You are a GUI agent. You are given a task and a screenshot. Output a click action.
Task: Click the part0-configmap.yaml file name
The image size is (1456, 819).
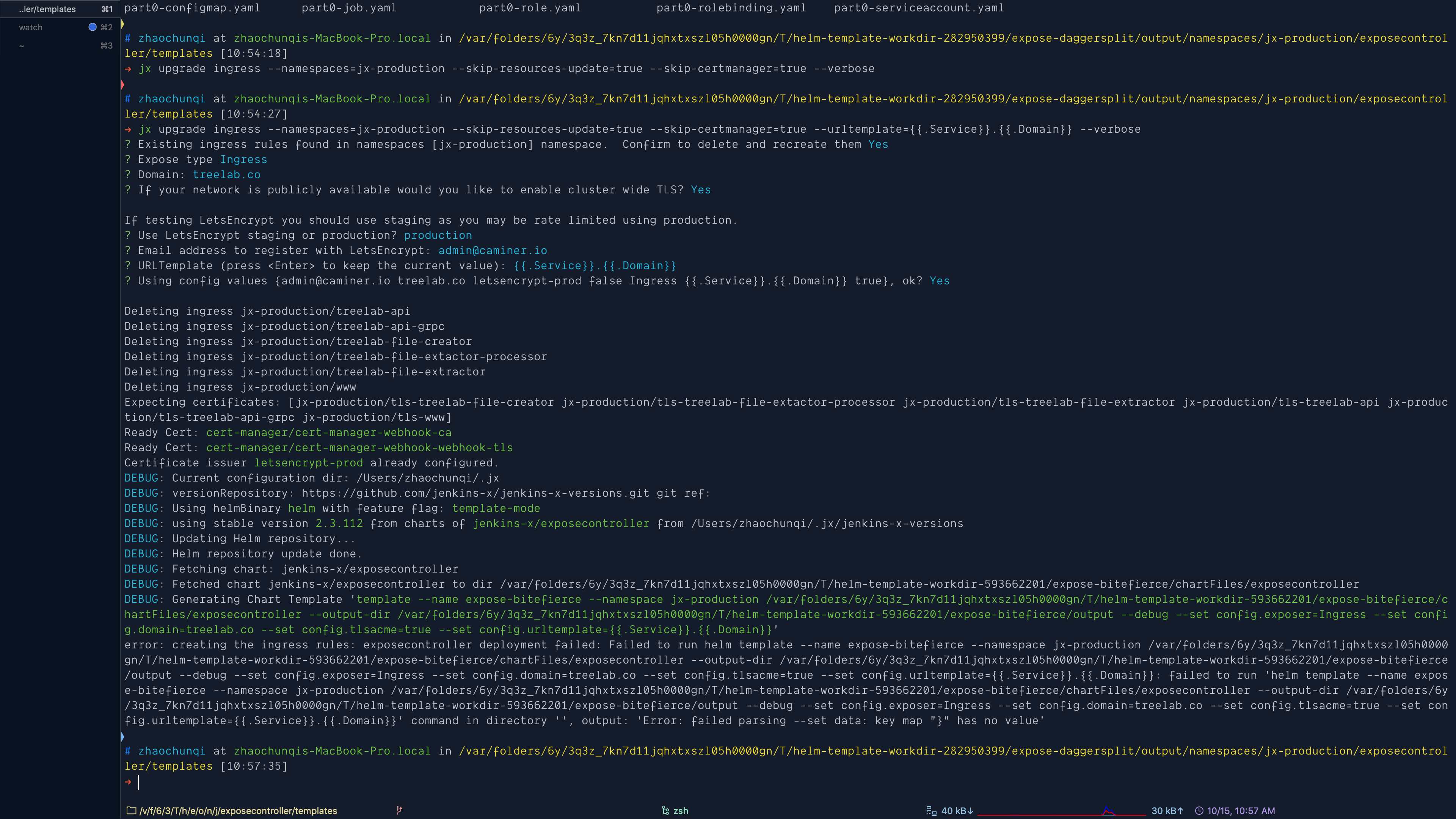click(192, 8)
